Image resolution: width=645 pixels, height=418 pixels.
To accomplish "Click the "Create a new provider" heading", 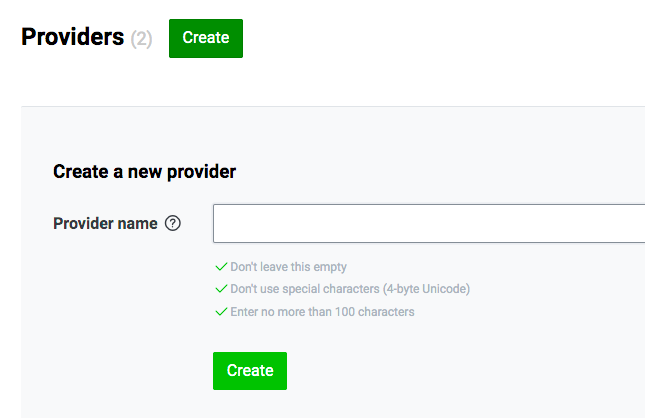I will 144,172.
